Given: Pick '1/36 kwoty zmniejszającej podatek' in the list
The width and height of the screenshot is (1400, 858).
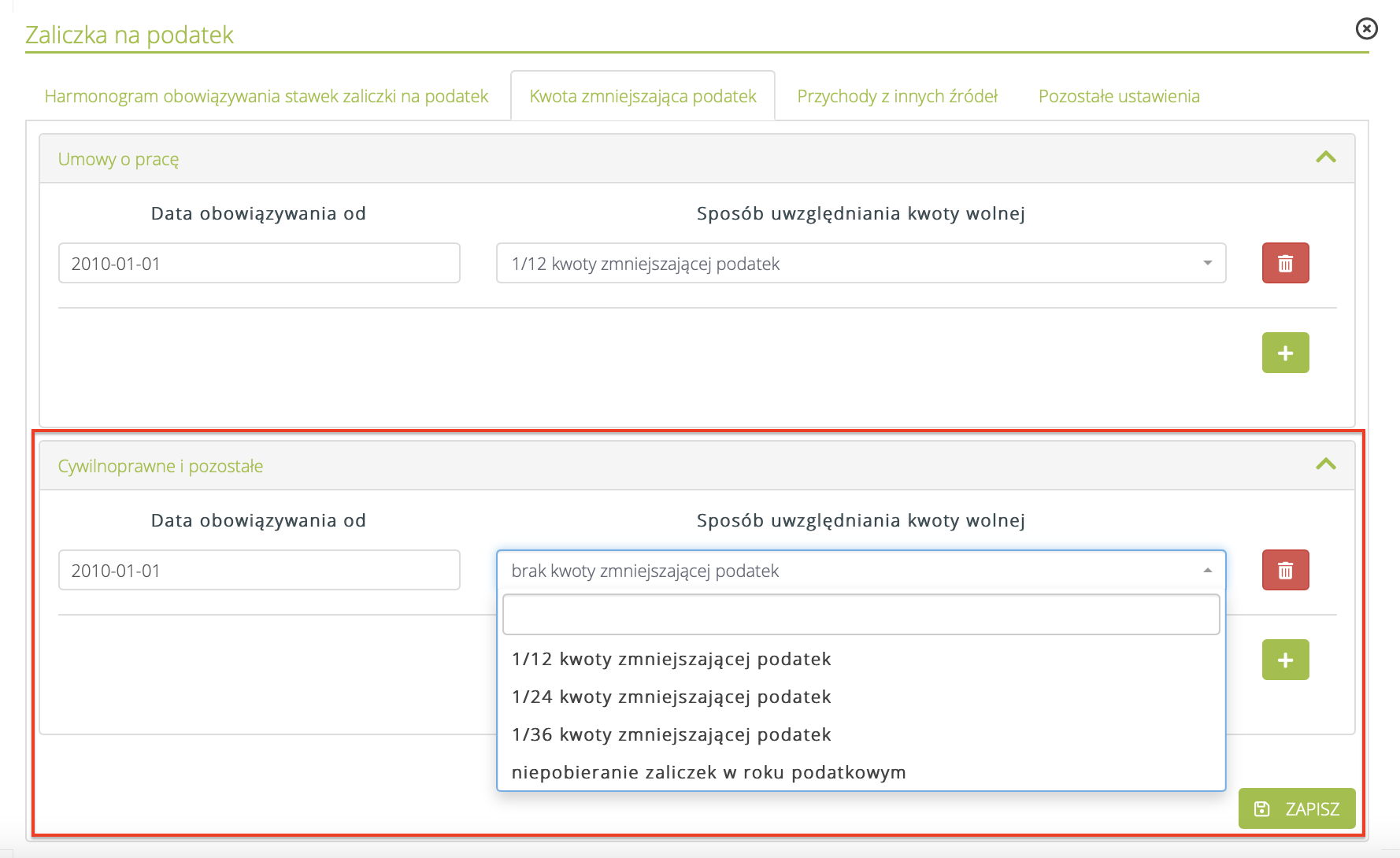Looking at the screenshot, I should 671,734.
